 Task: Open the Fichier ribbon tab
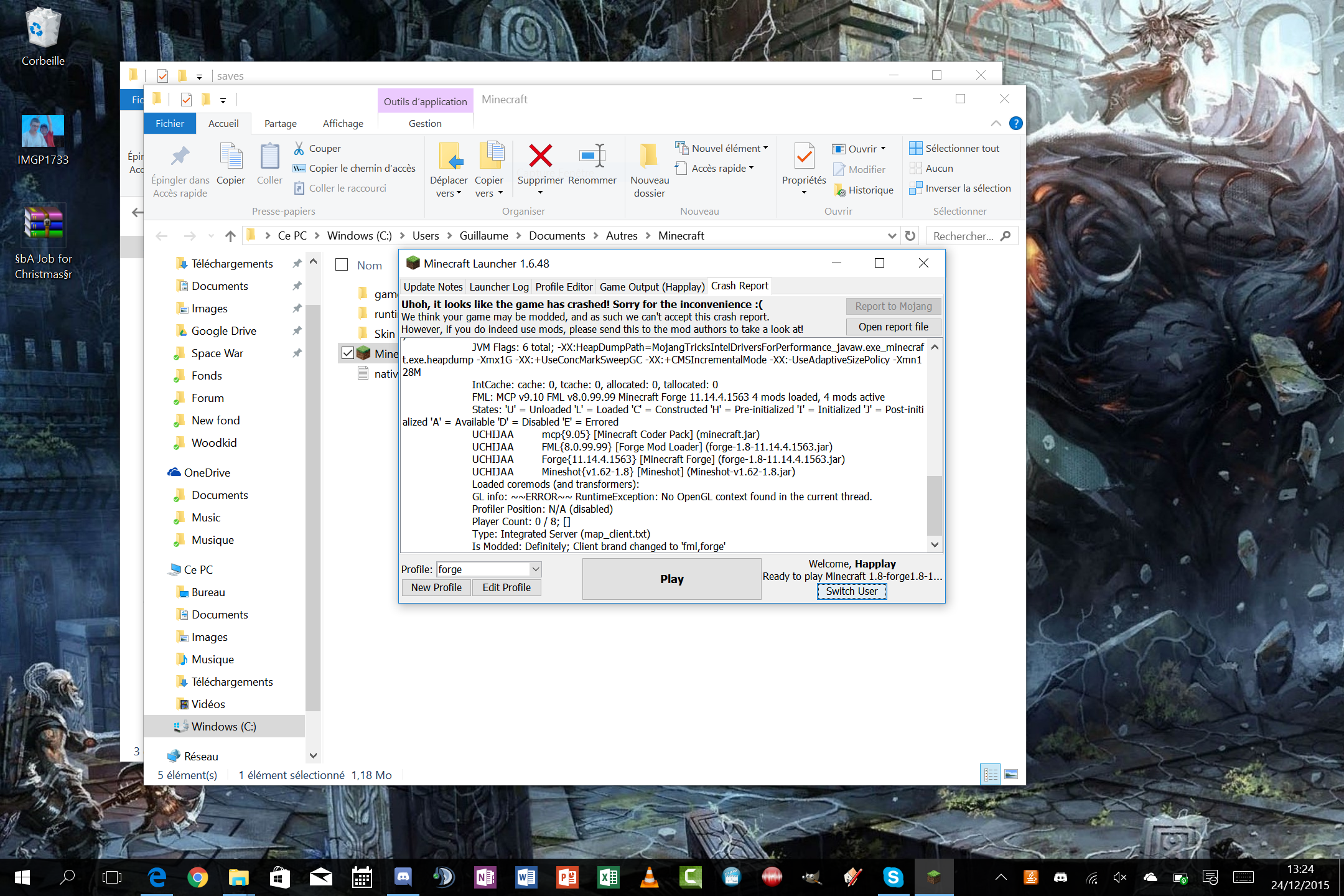pyautogui.click(x=170, y=123)
